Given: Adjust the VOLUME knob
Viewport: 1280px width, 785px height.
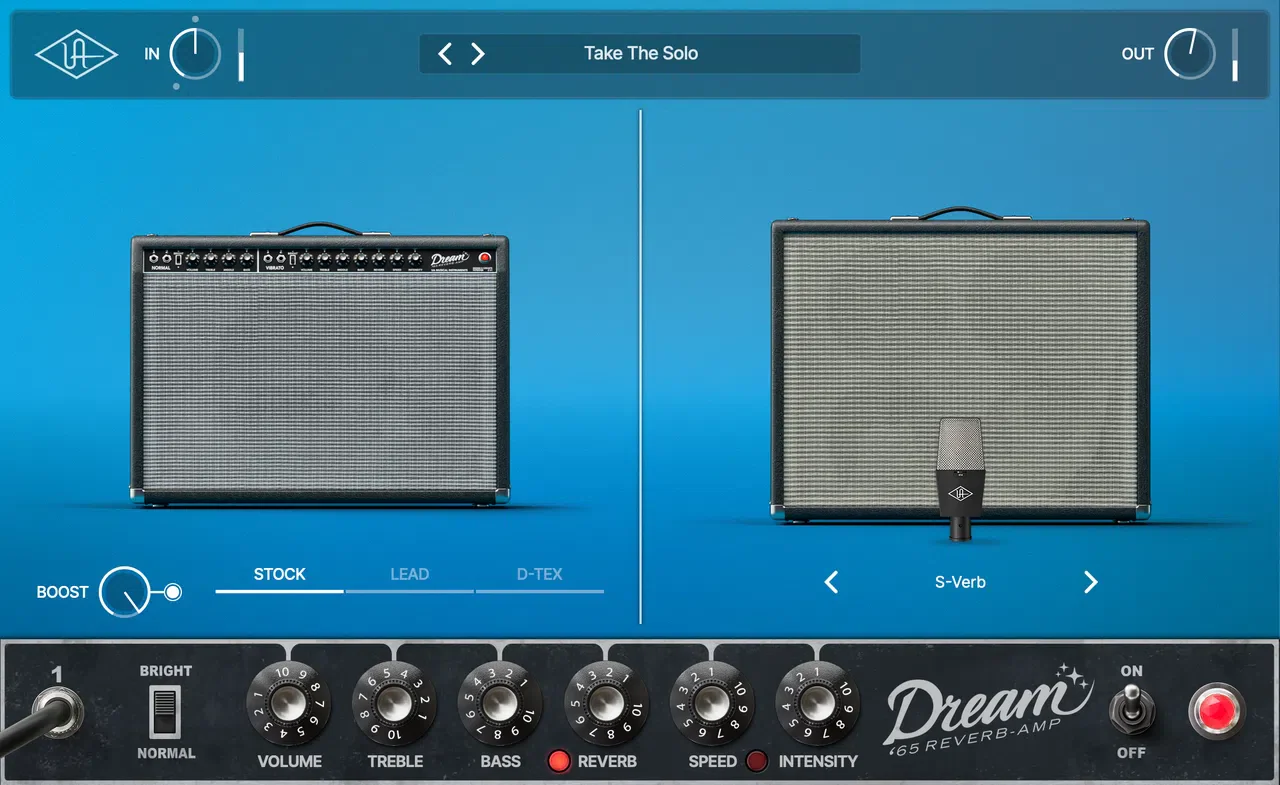Looking at the screenshot, I should 289,706.
